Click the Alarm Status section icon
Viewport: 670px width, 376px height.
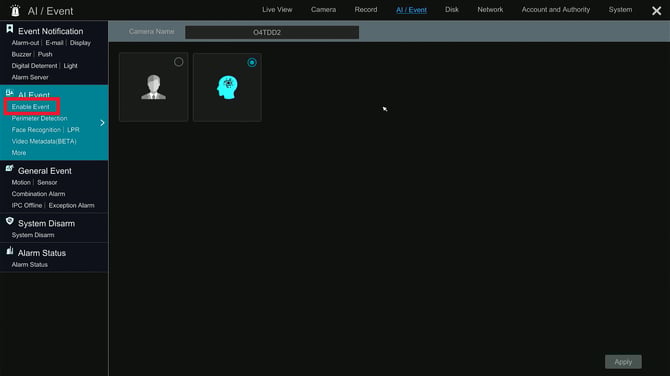point(9,251)
